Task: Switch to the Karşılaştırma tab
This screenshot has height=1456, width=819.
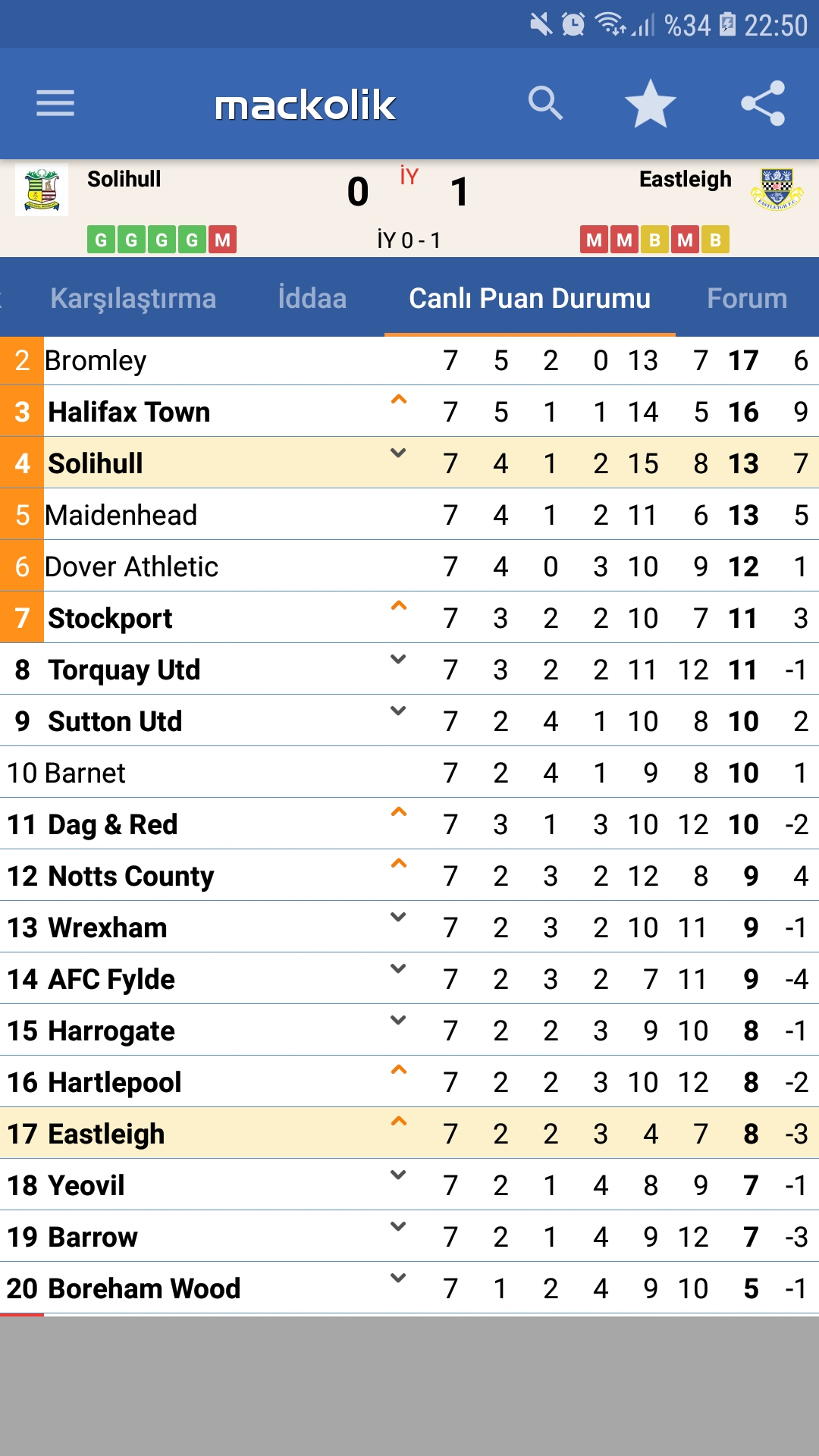Action: 133,299
